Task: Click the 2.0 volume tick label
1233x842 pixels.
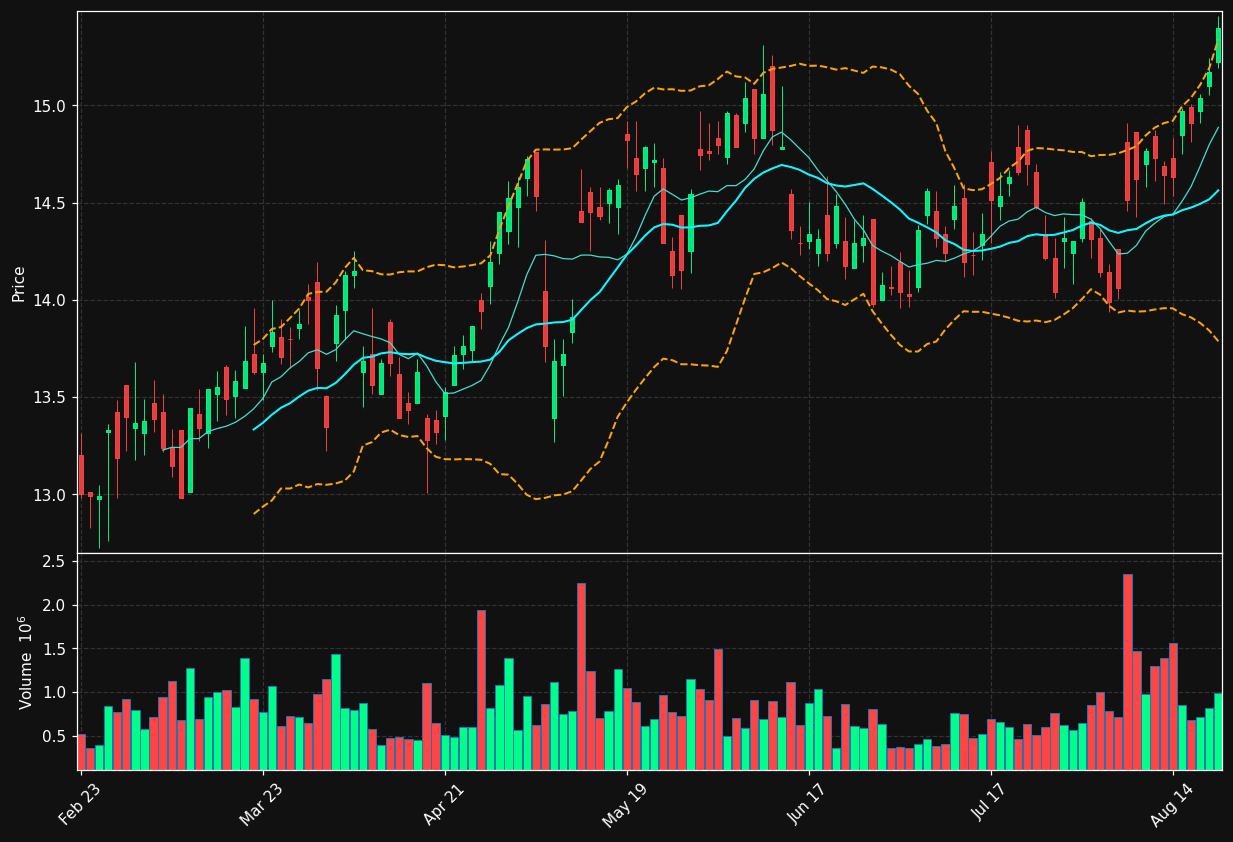Action: 55,605
